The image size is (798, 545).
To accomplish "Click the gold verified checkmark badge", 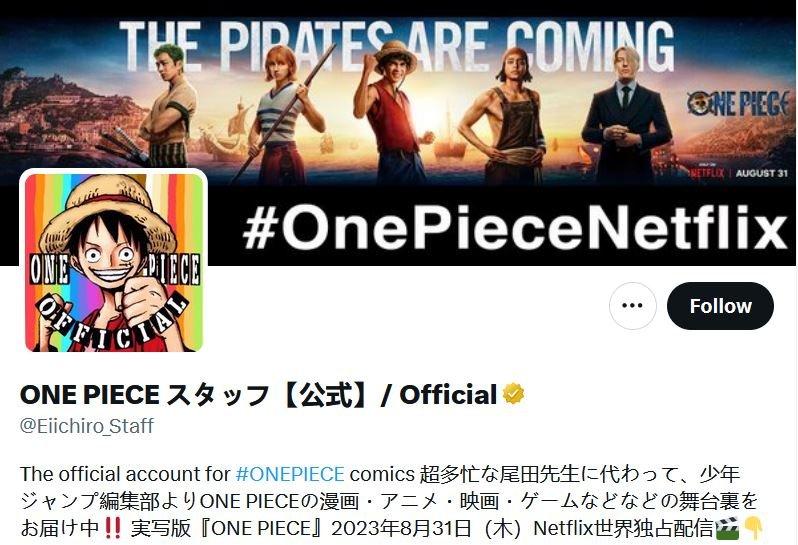I will pos(513,394).
